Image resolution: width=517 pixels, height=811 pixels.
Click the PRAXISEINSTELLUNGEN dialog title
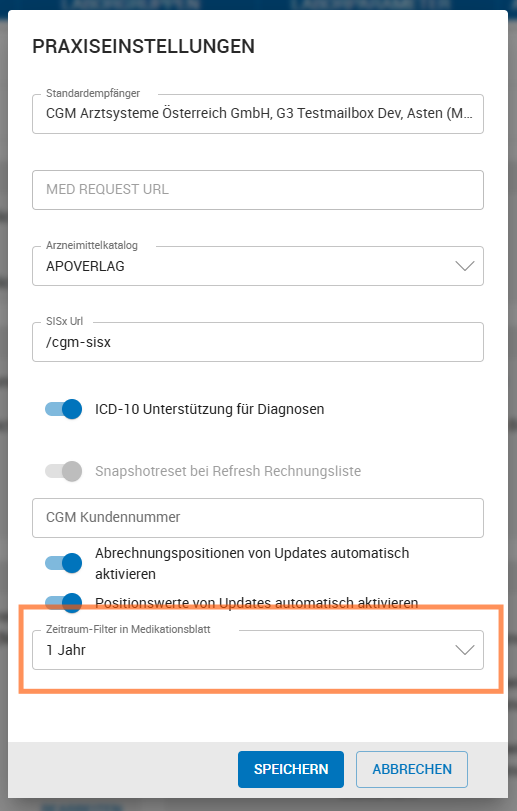coord(143,47)
